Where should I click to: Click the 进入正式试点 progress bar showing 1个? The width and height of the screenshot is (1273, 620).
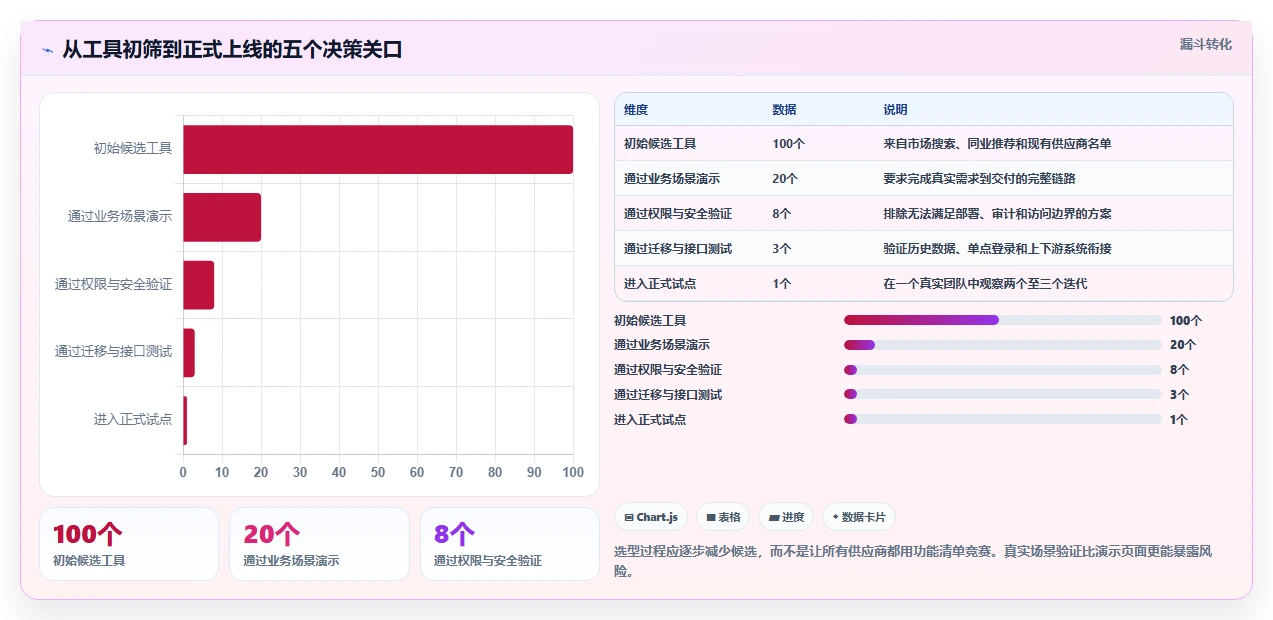point(1003,419)
